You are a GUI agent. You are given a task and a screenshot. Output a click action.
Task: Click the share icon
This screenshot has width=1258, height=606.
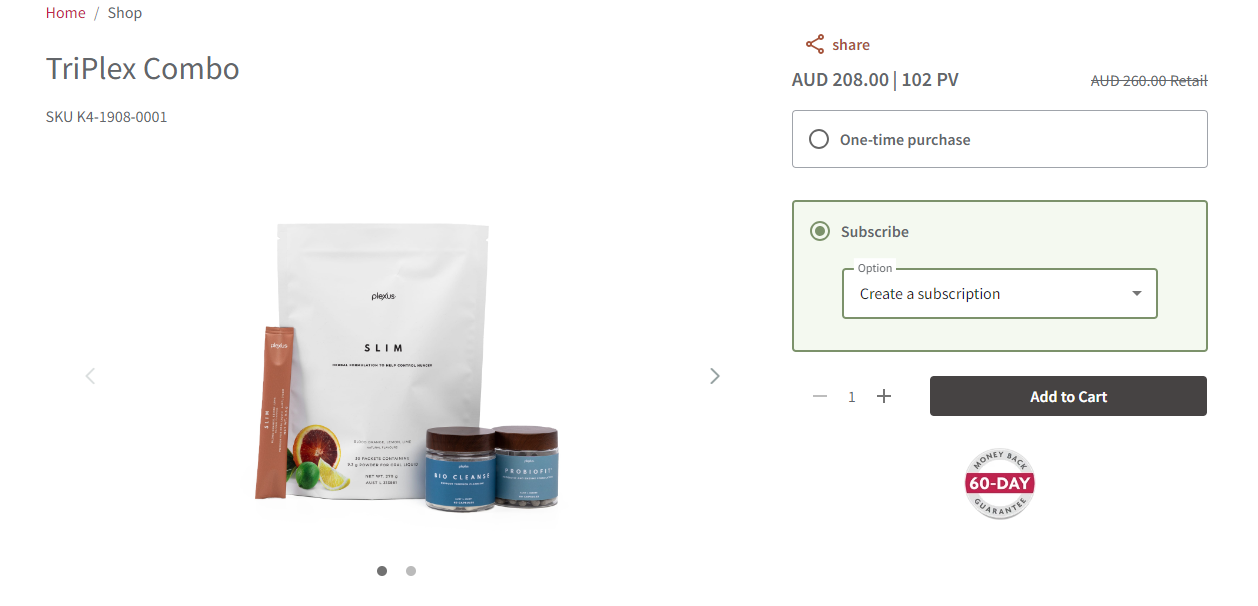pos(815,45)
